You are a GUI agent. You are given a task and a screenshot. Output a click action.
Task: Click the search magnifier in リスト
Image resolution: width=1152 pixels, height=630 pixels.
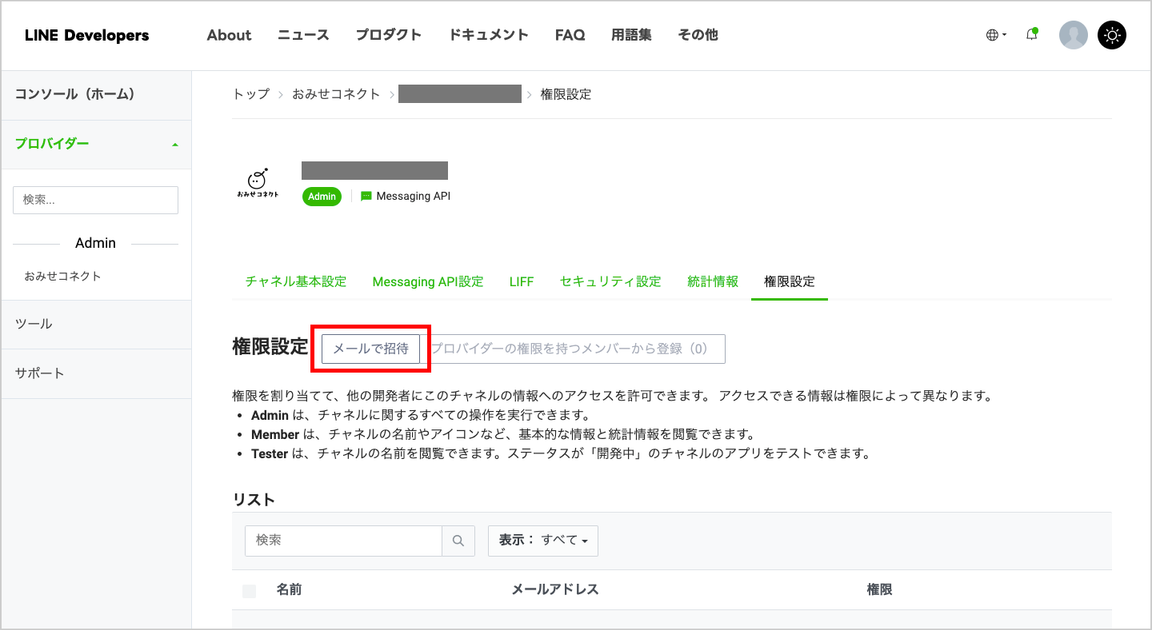[x=458, y=540]
